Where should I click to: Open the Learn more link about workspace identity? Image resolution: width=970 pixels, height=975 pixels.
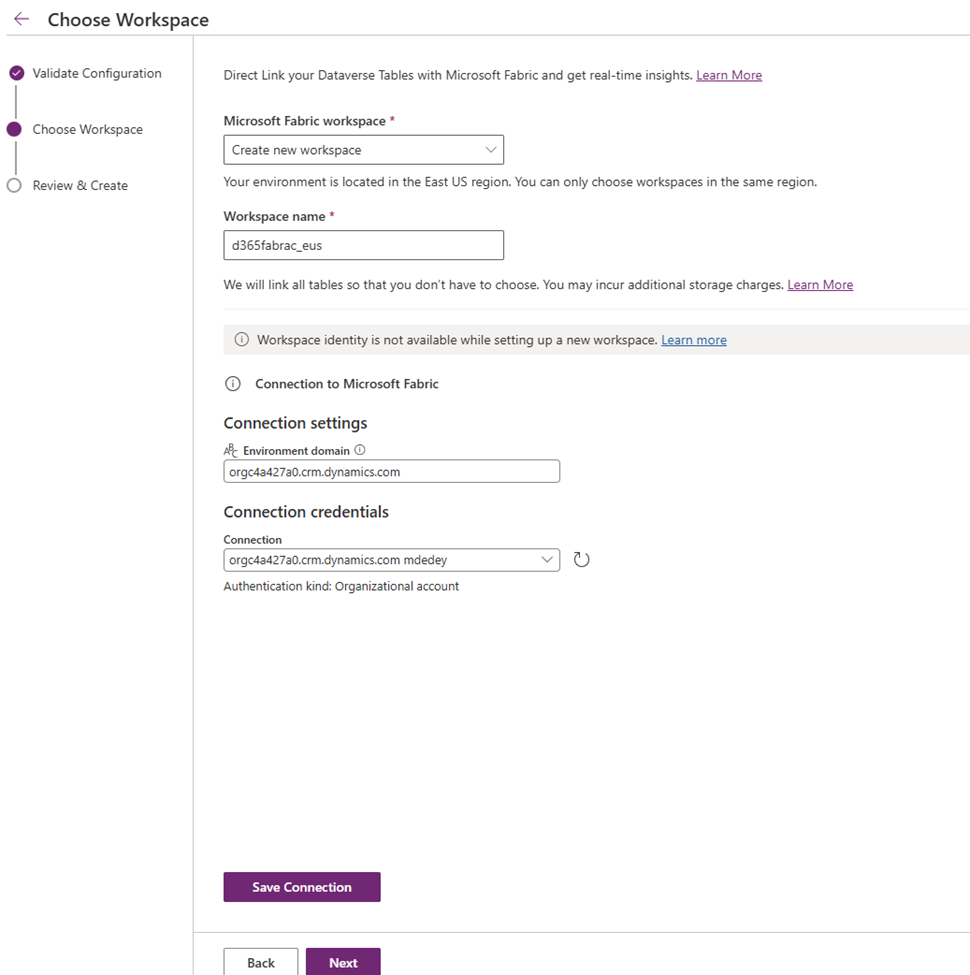[x=693, y=339]
